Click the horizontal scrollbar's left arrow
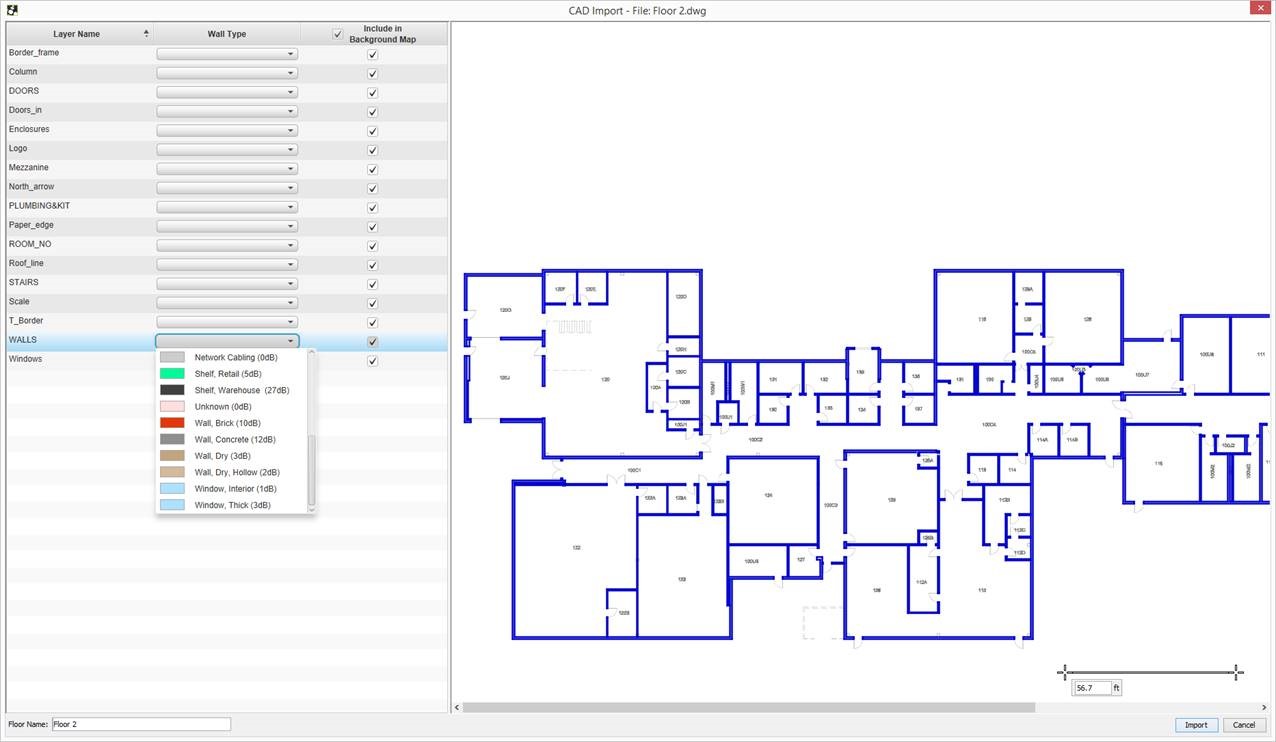Image resolution: width=1276 pixels, height=742 pixels. (x=458, y=708)
